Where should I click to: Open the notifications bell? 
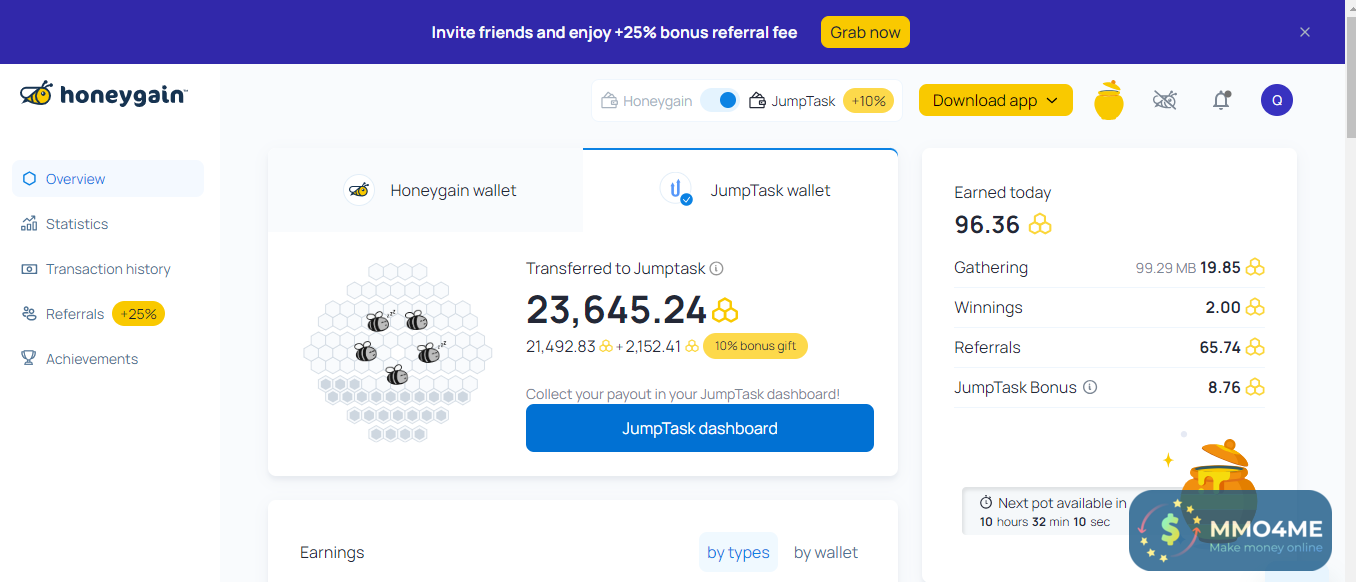[1221, 100]
